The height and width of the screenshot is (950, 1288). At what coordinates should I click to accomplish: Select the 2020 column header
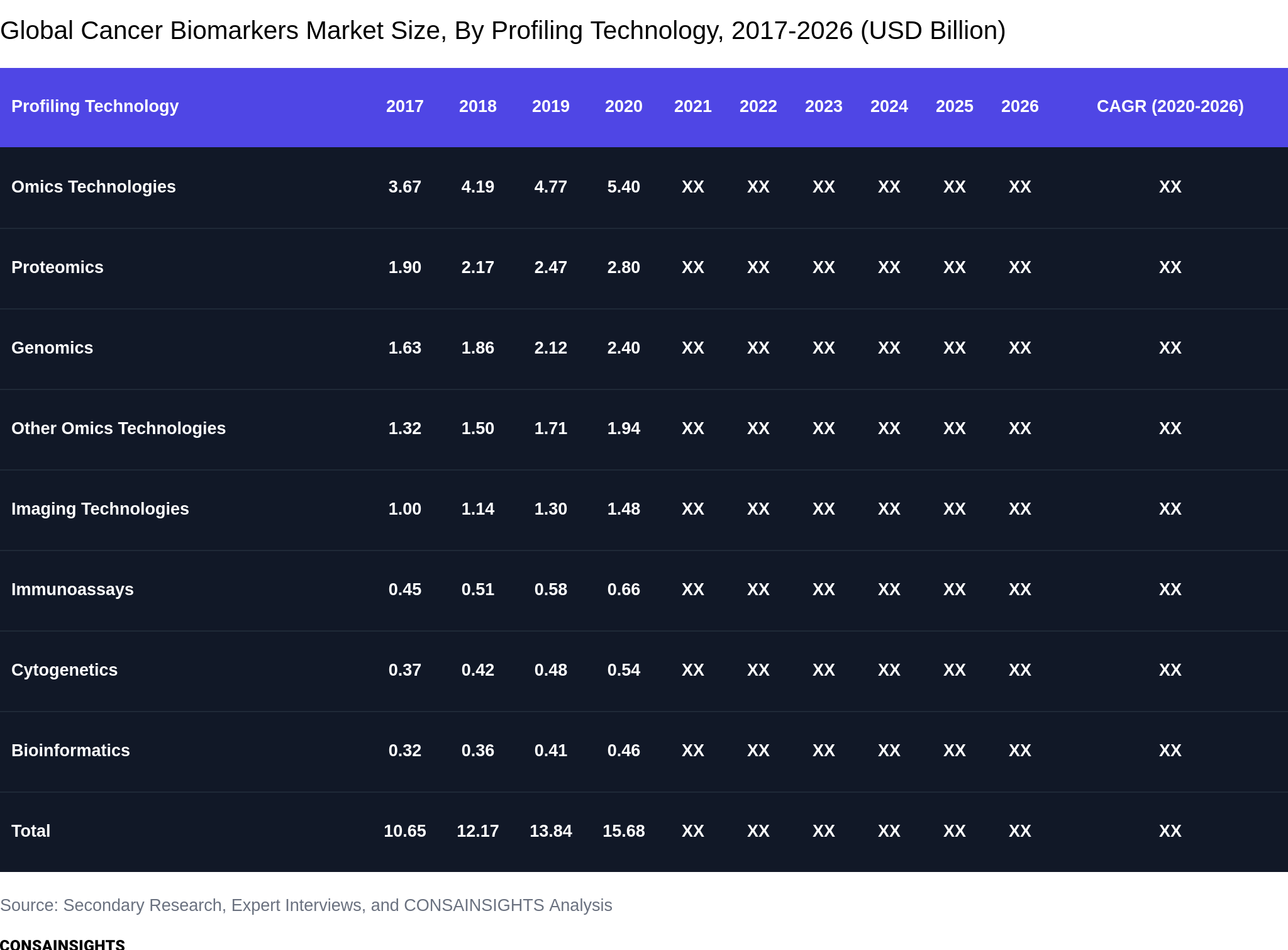tap(624, 106)
